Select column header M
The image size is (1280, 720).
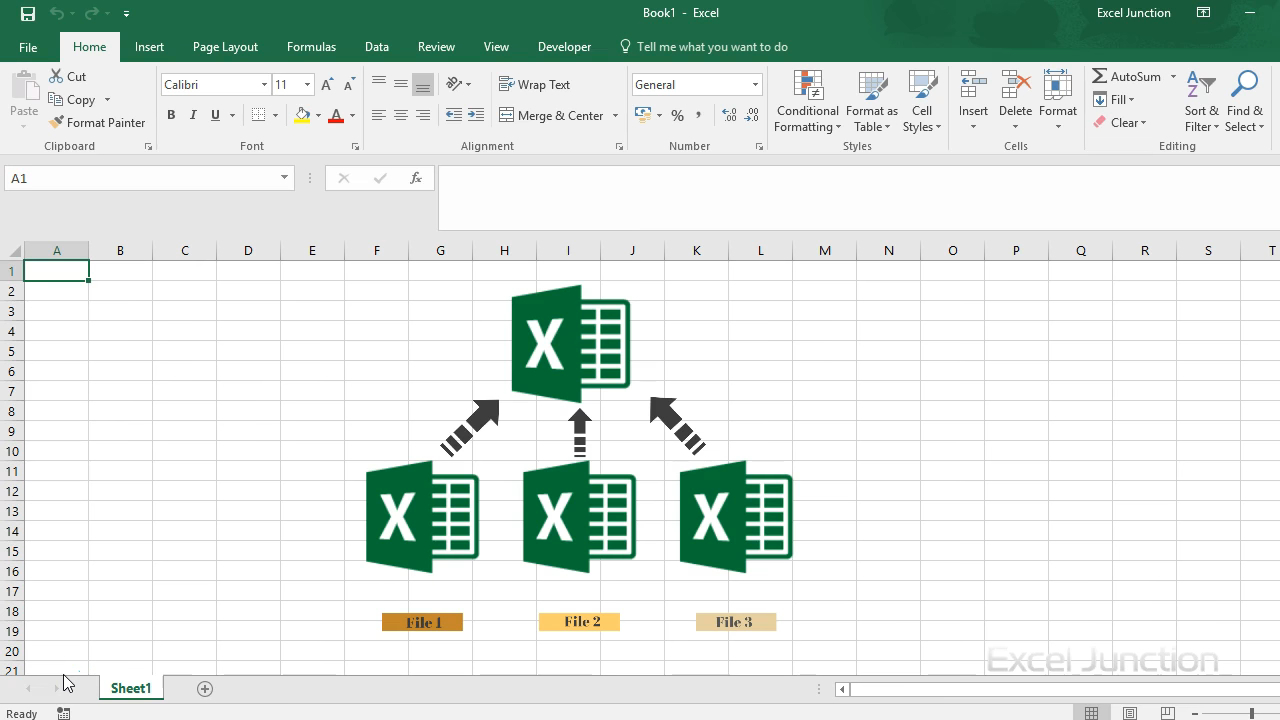point(824,250)
